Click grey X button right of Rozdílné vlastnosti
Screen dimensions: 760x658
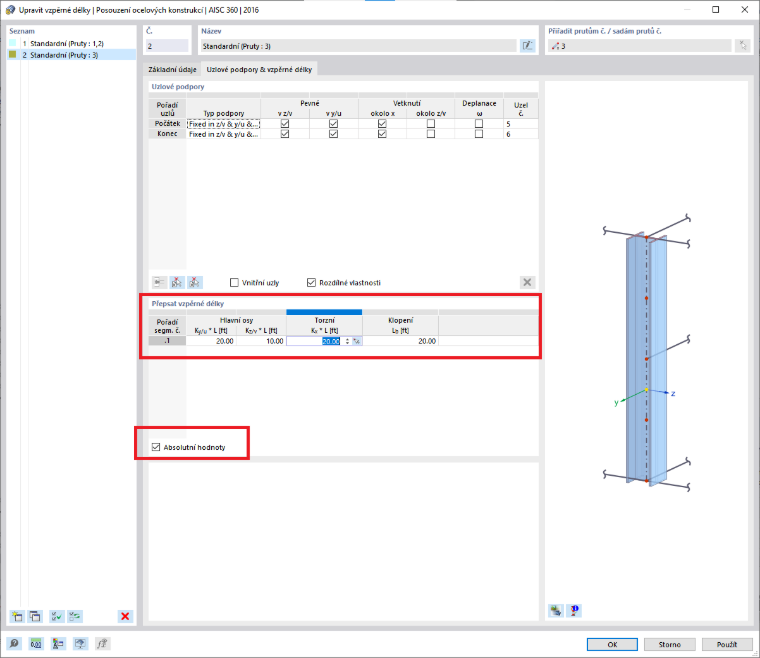click(527, 282)
